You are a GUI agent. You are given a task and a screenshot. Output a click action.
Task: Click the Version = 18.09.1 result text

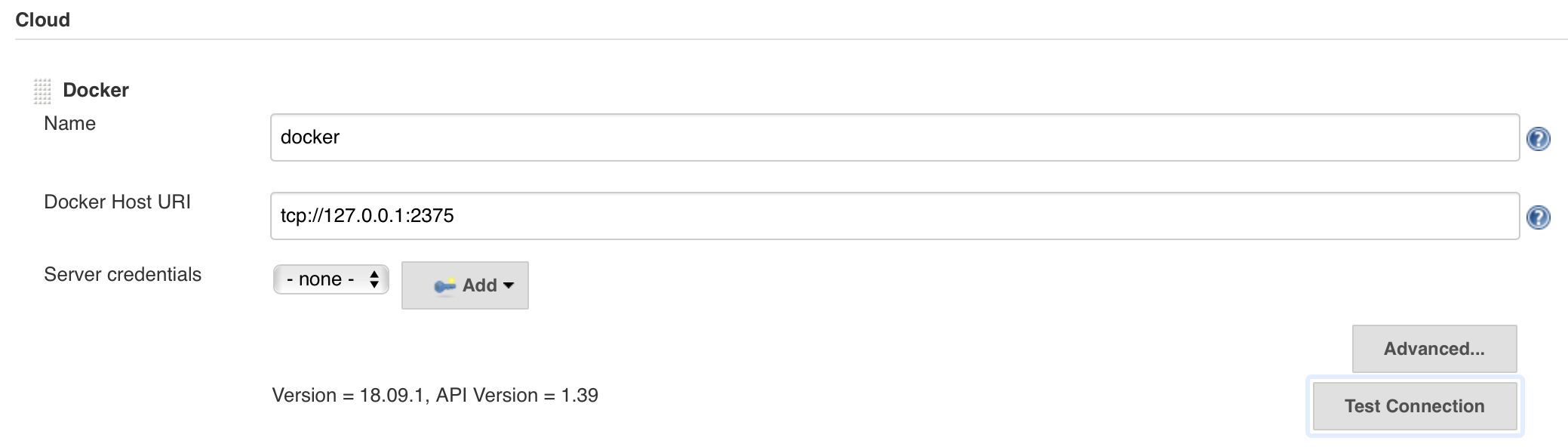(350, 396)
